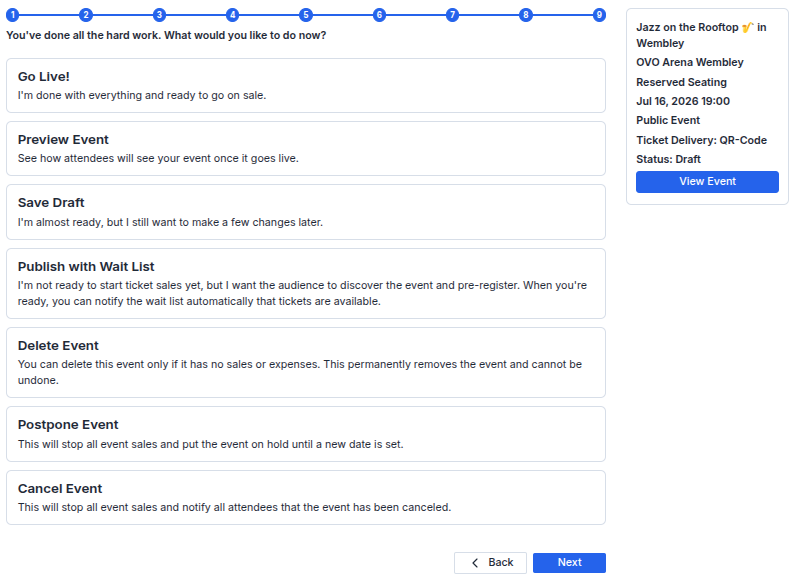Click the 'OVO Arena Wembley' venue text
The width and height of the screenshot is (795, 576).
click(x=690, y=62)
